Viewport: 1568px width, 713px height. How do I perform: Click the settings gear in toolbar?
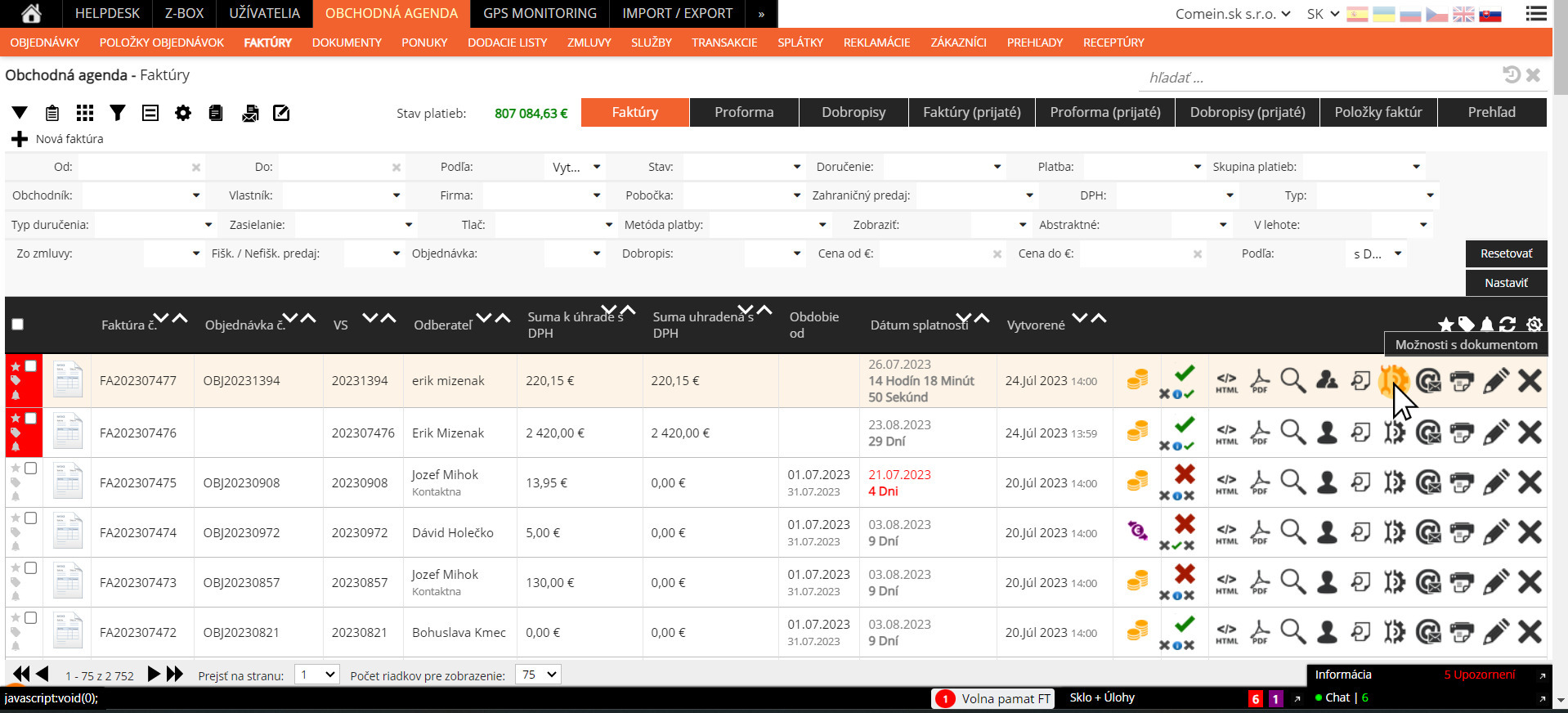tap(183, 113)
